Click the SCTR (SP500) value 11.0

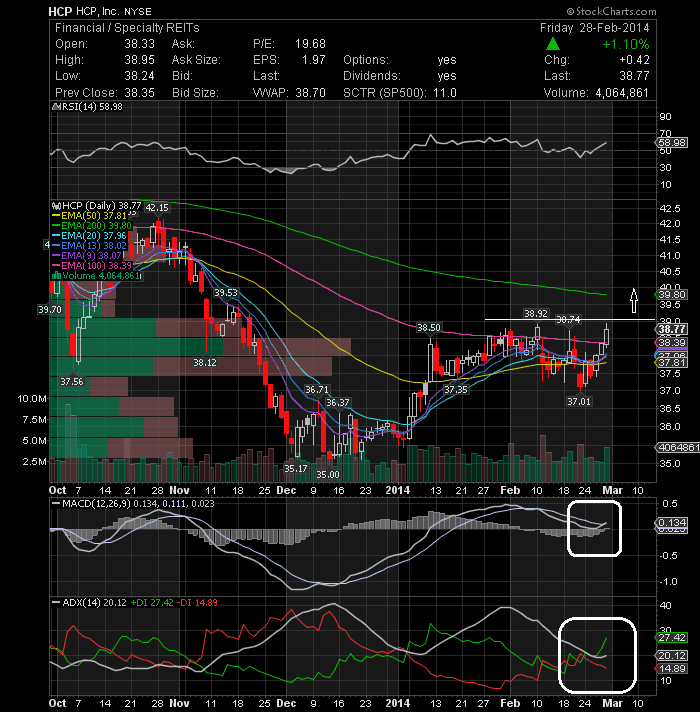point(445,93)
